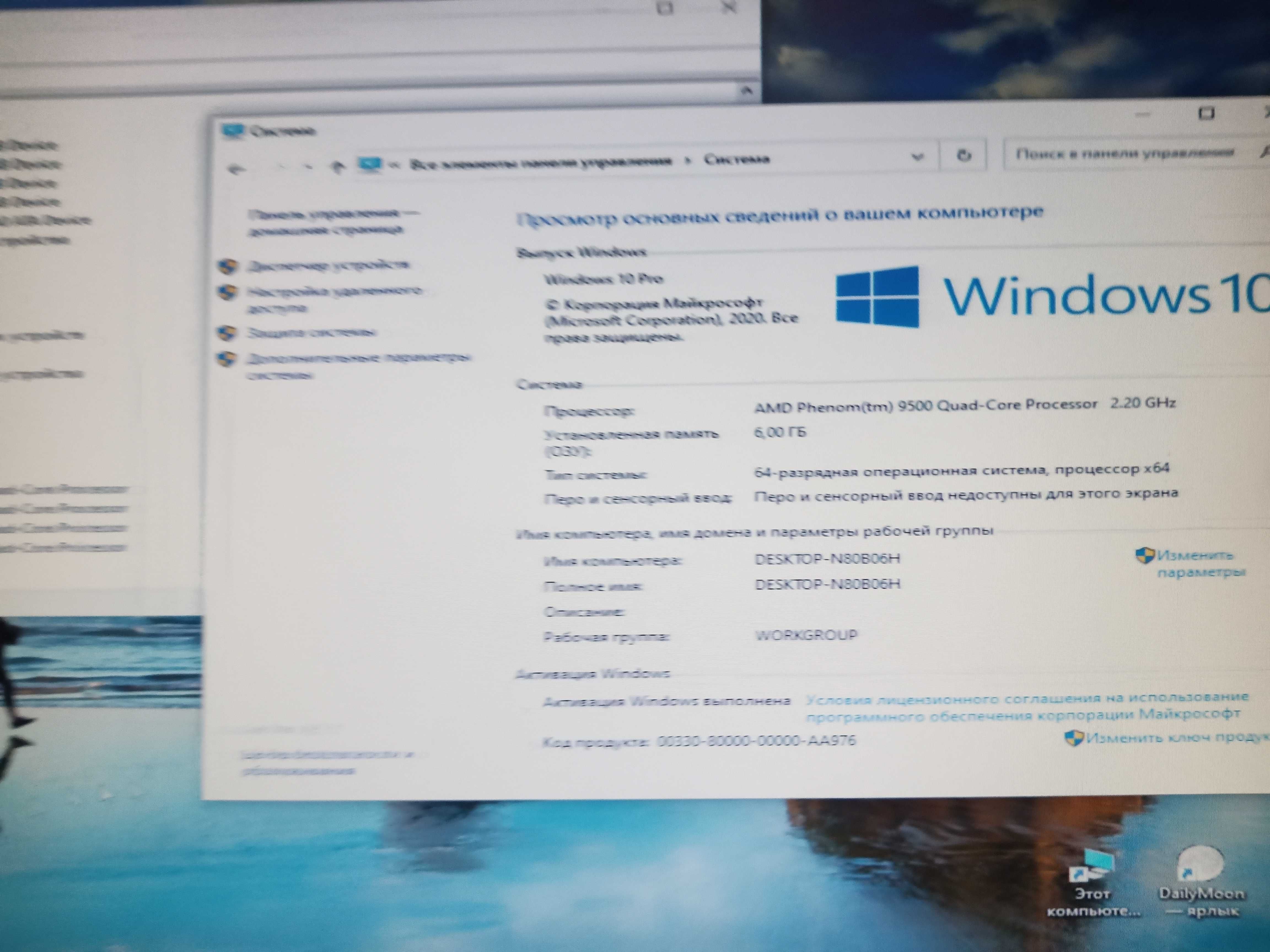The width and height of the screenshot is (1270, 952).
Task: Click DESKTOP-N80B06H next to Полное имя
Action: (x=827, y=585)
